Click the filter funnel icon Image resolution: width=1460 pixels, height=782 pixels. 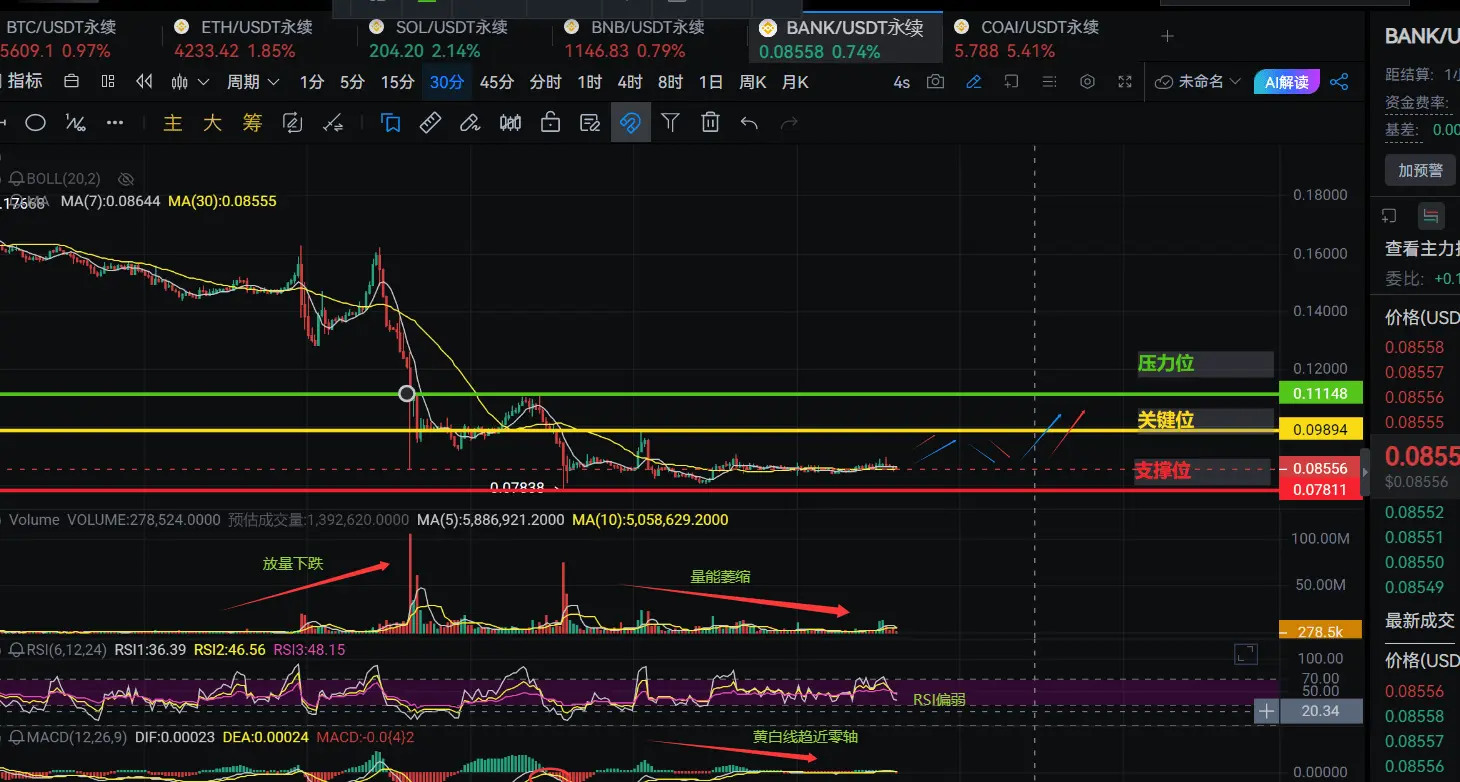click(x=671, y=123)
